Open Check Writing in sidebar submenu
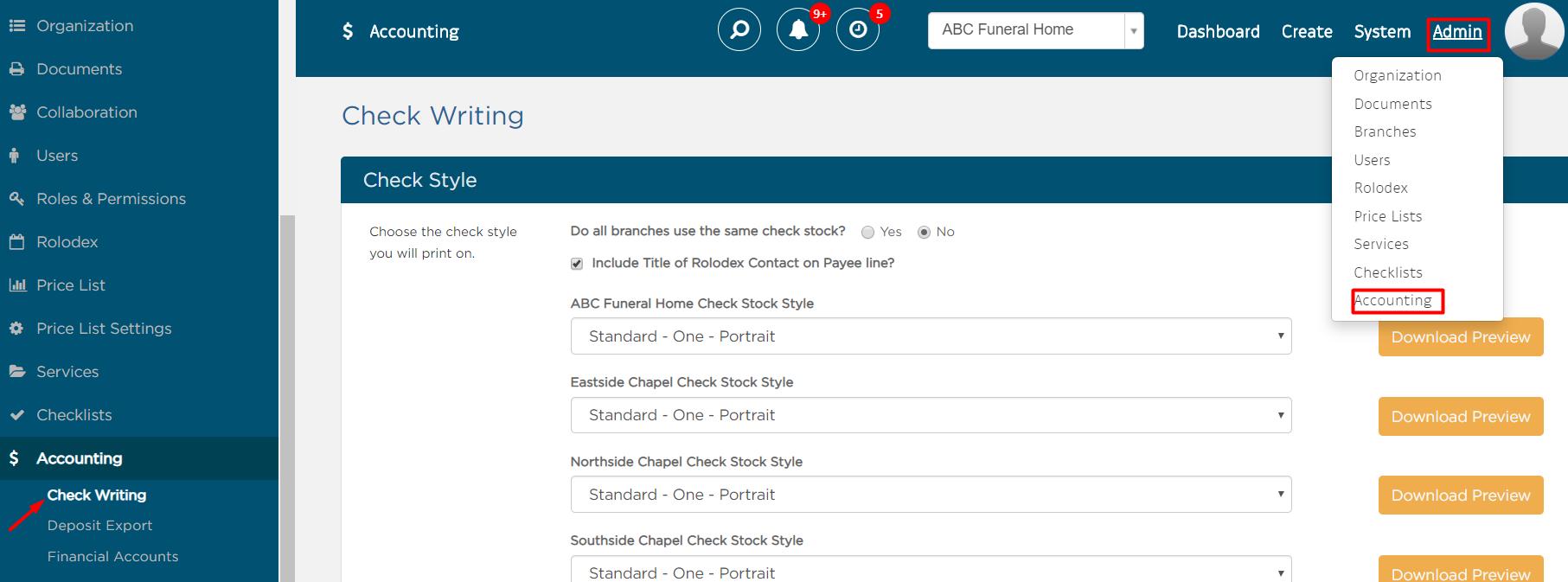Viewport: 1568px width, 582px height. (x=97, y=496)
